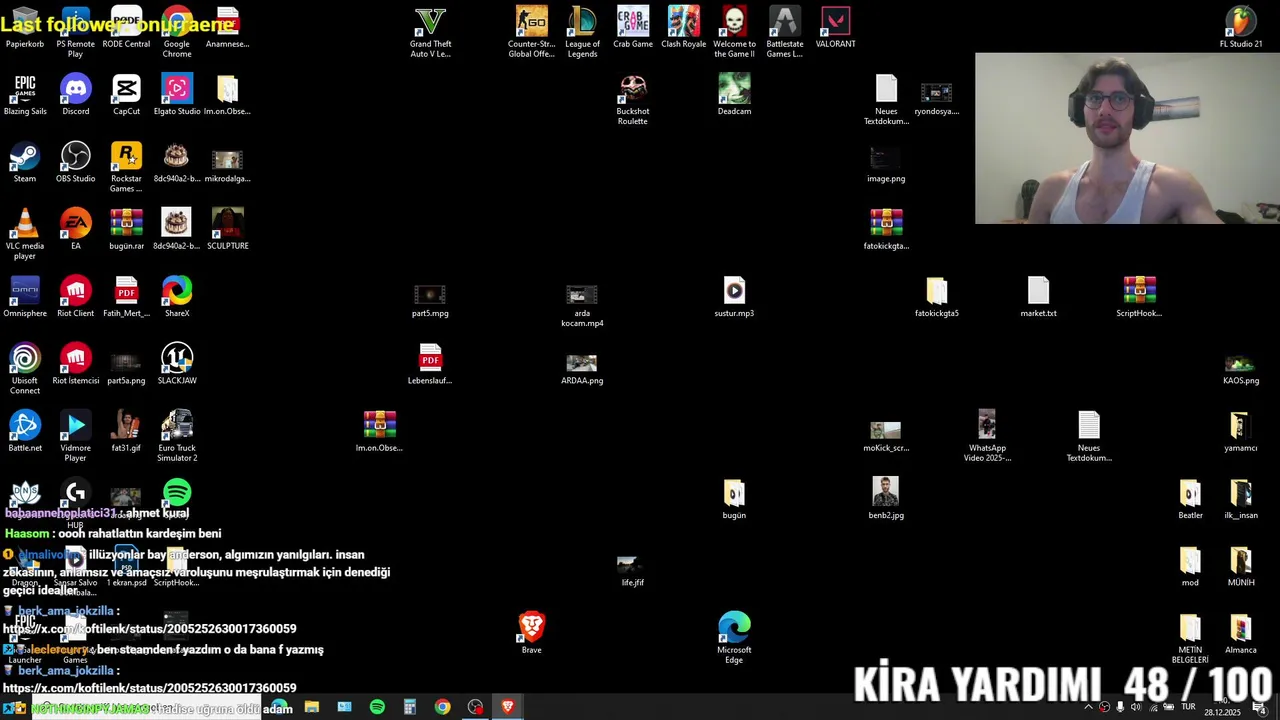Open Google Chrome from the taskbar
The height and width of the screenshot is (720, 1280).
(x=442, y=707)
